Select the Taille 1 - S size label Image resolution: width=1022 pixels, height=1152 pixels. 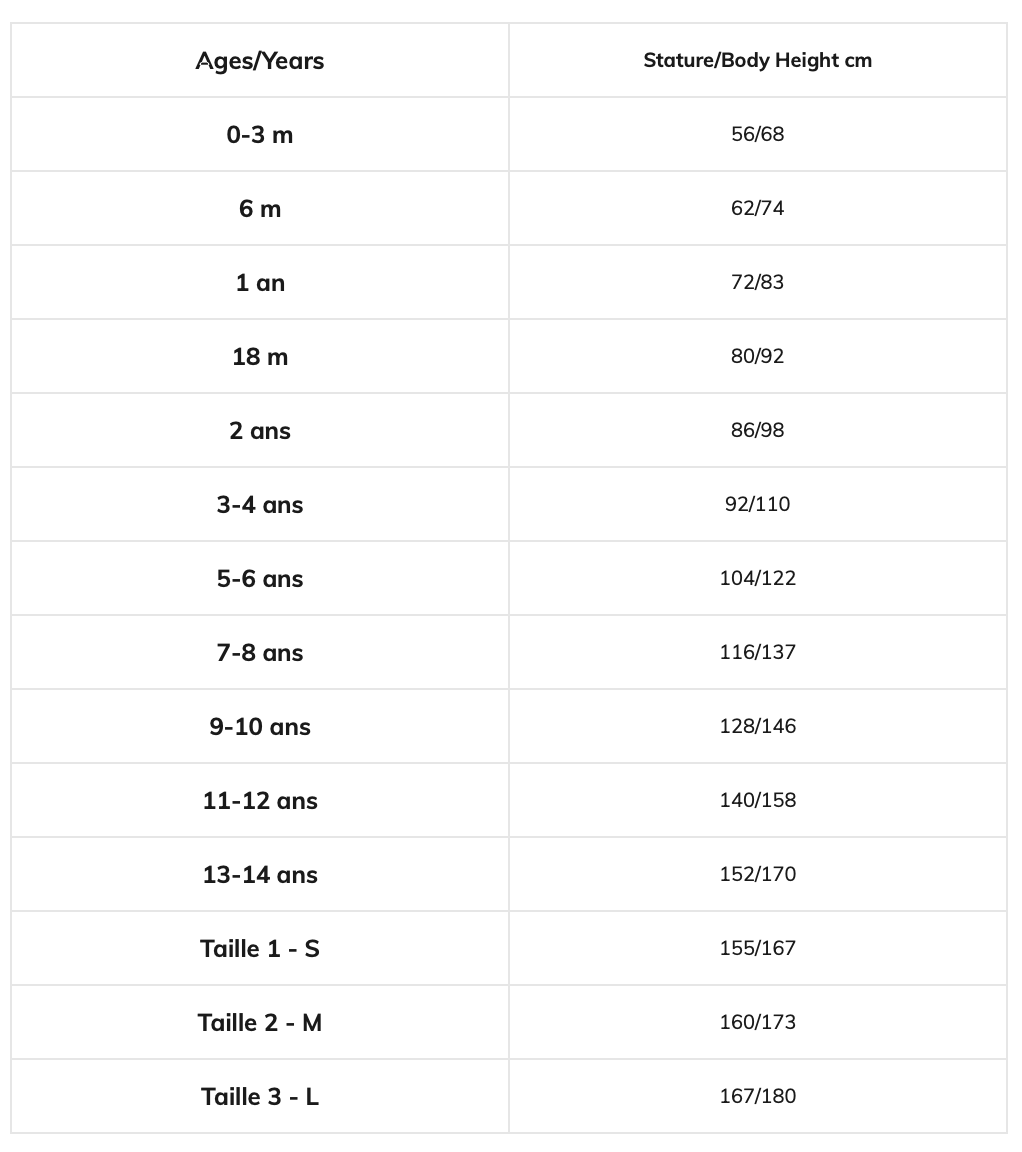(x=260, y=949)
